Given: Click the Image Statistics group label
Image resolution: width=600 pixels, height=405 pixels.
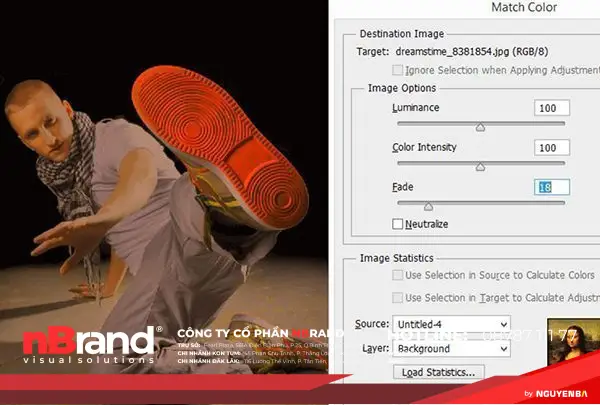Looking at the screenshot, I should click(x=396, y=258).
